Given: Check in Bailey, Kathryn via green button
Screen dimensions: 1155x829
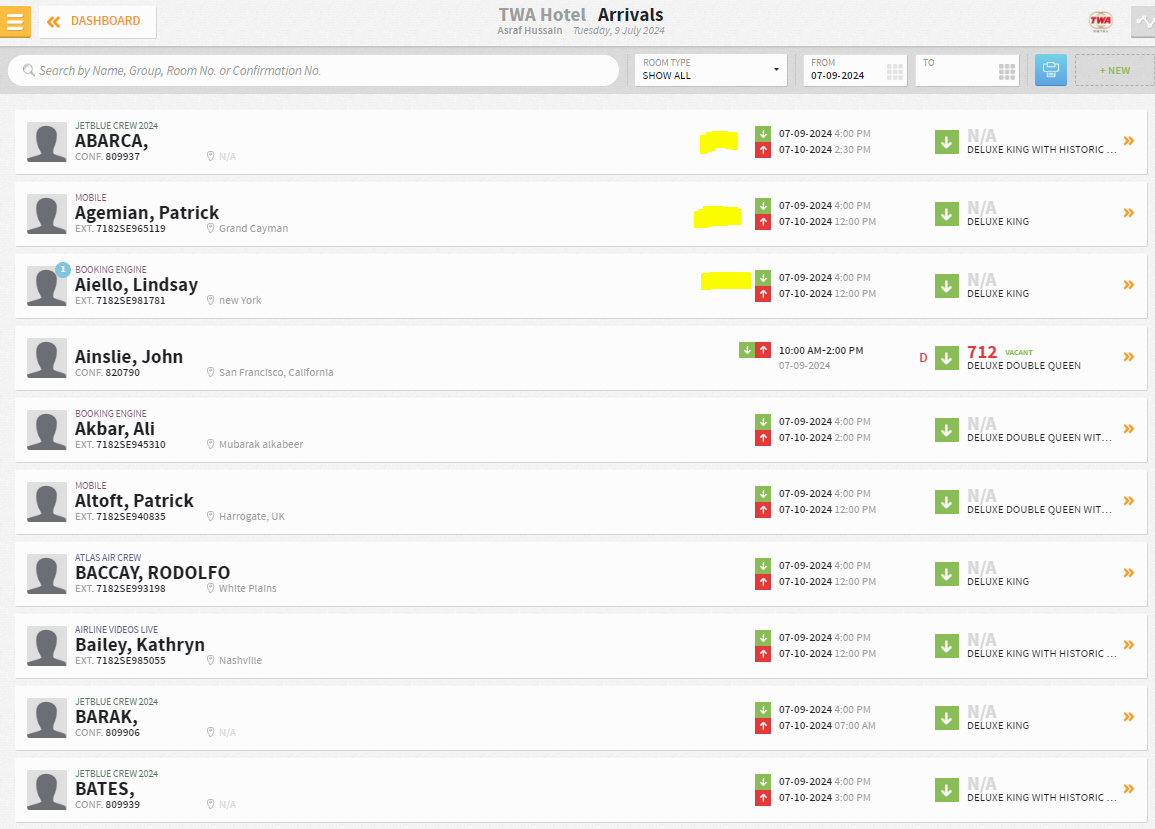Looking at the screenshot, I should tap(947, 646).
